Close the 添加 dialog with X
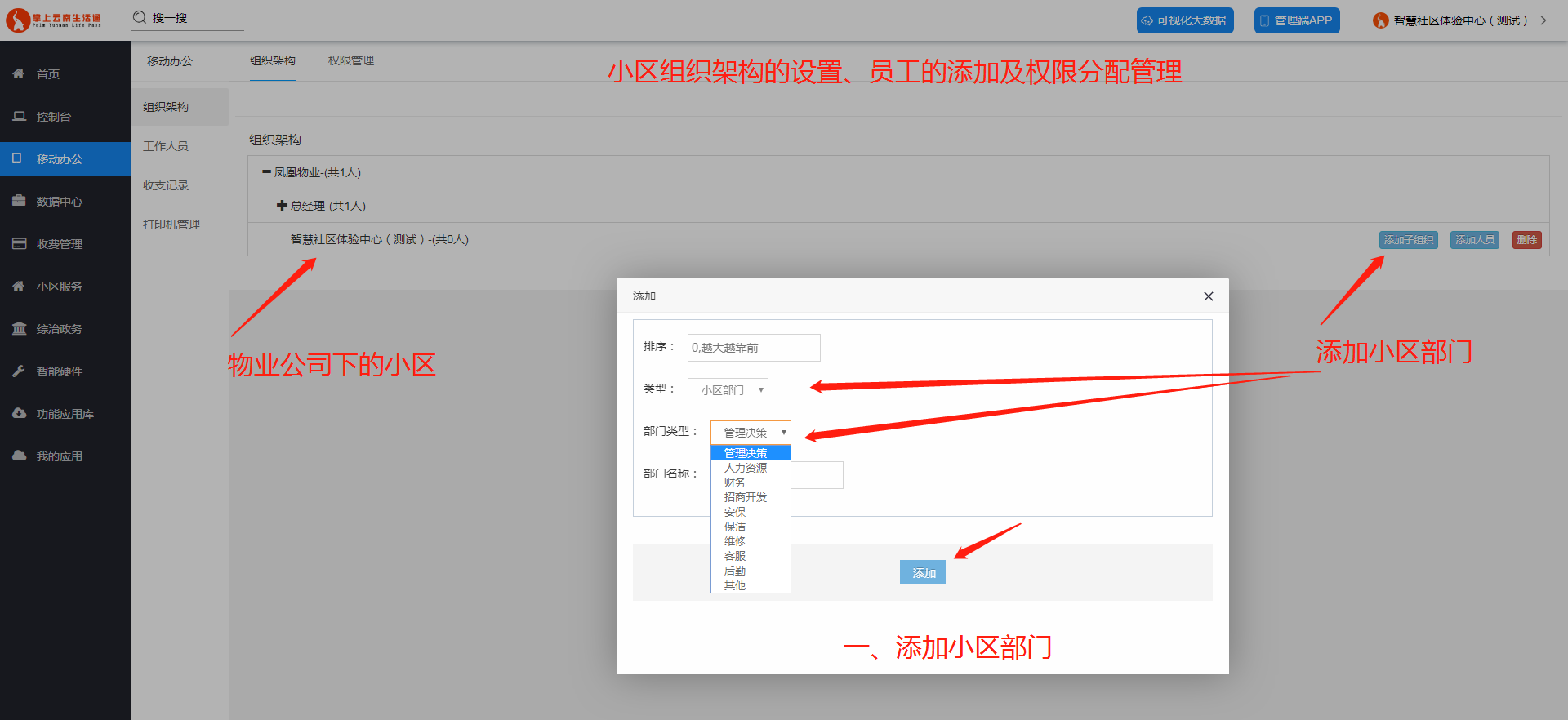The width and height of the screenshot is (1568, 720). [x=1209, y=296]
